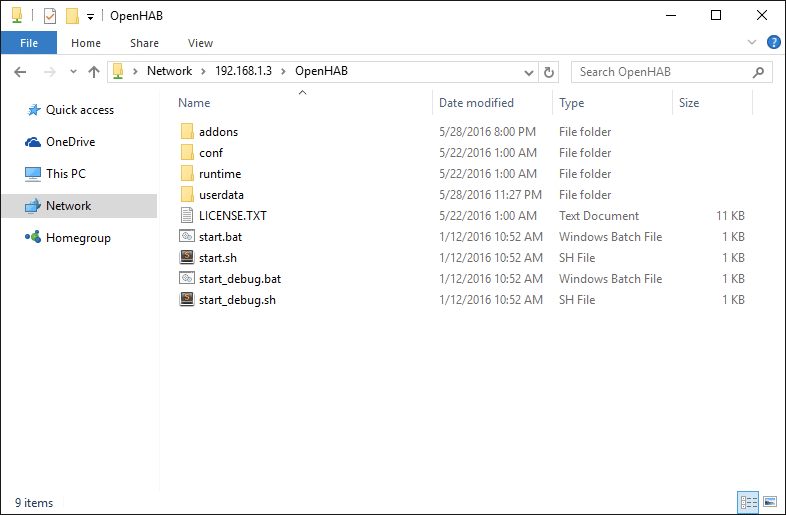Click the Network breadcrumb in address bar
This screenshot has width=786, height=515.
(x=169, y=71)
